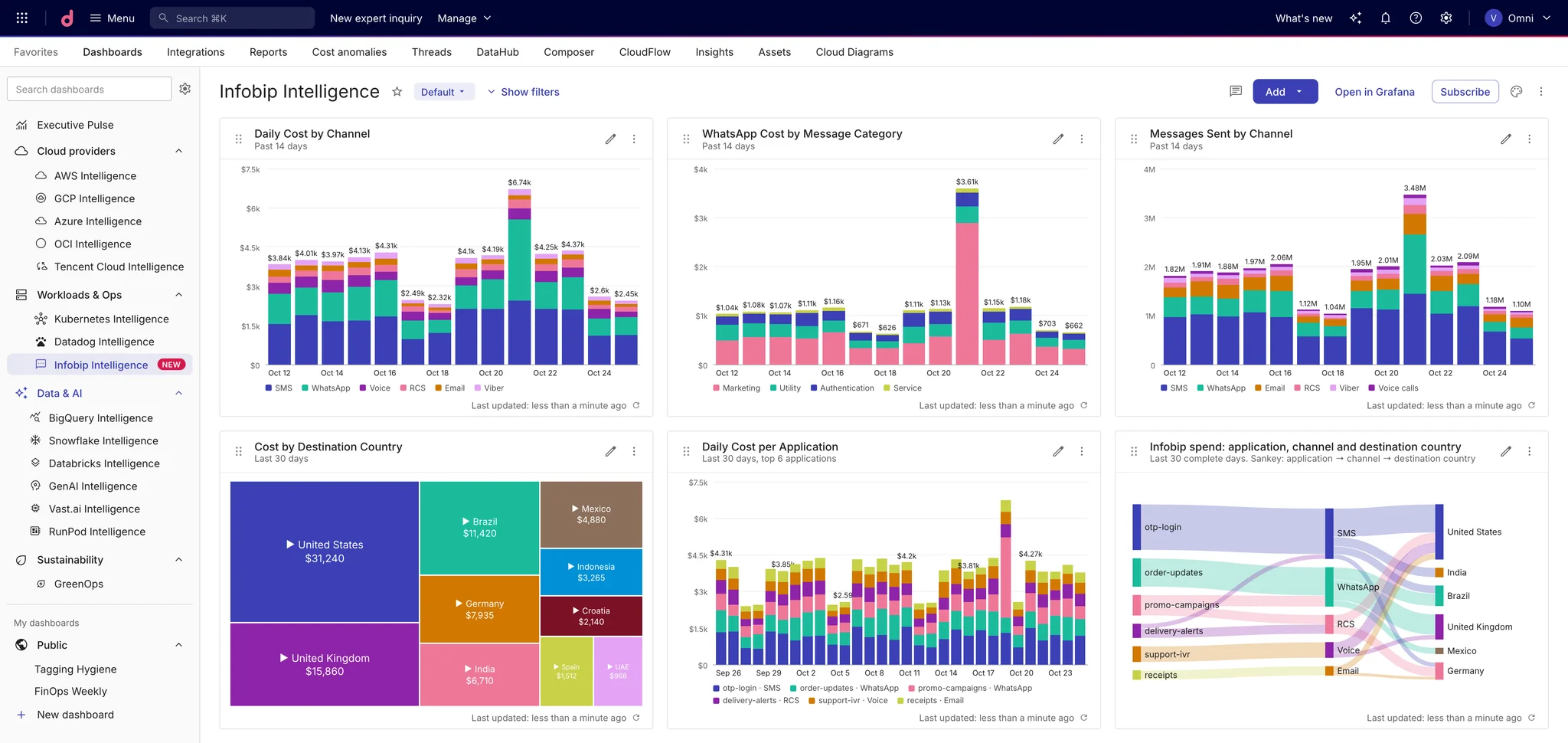
Task: Toggle the Authentication legend series
Action: [x=842, y=388]
